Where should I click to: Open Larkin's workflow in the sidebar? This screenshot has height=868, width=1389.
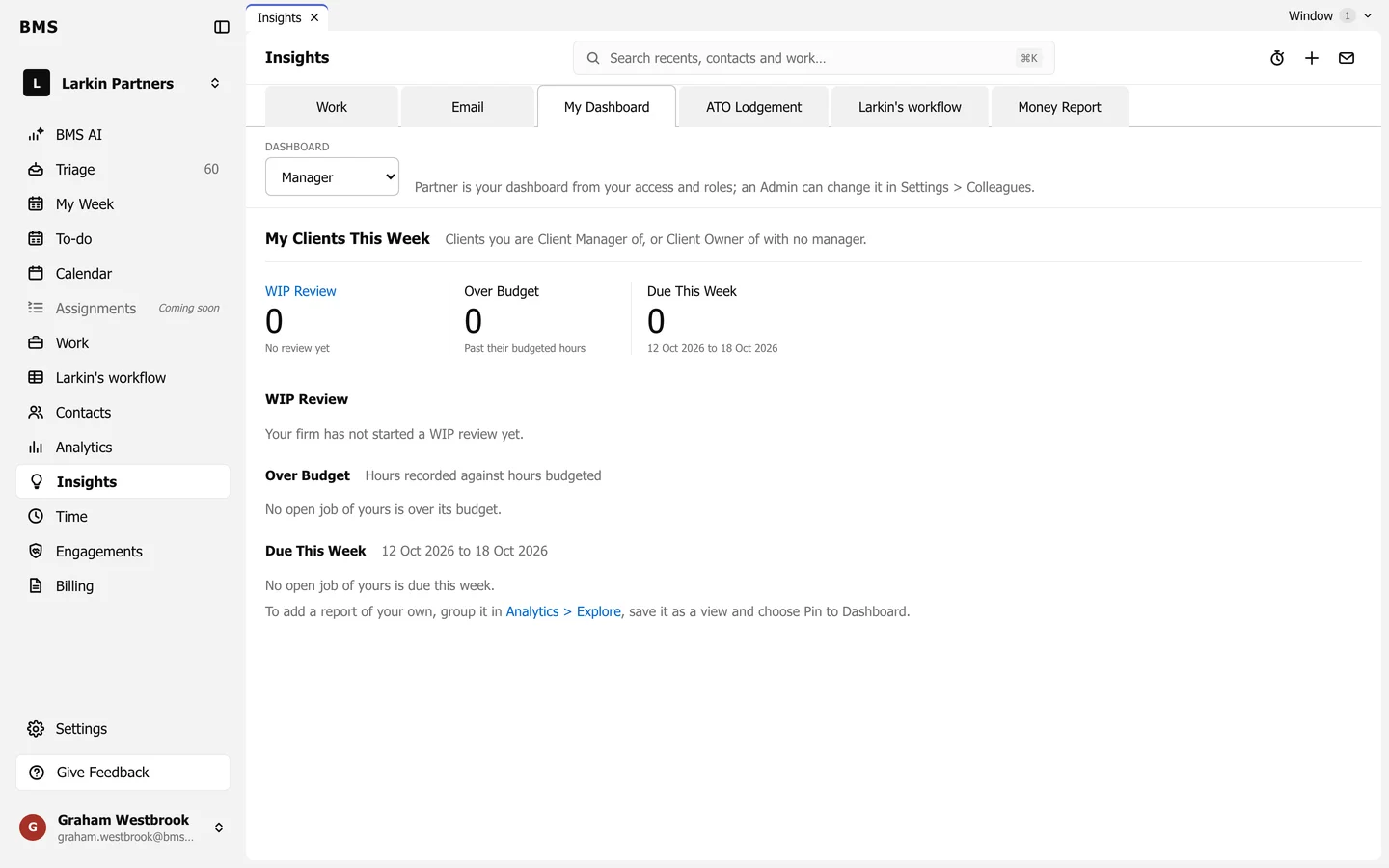pos(123,378)
